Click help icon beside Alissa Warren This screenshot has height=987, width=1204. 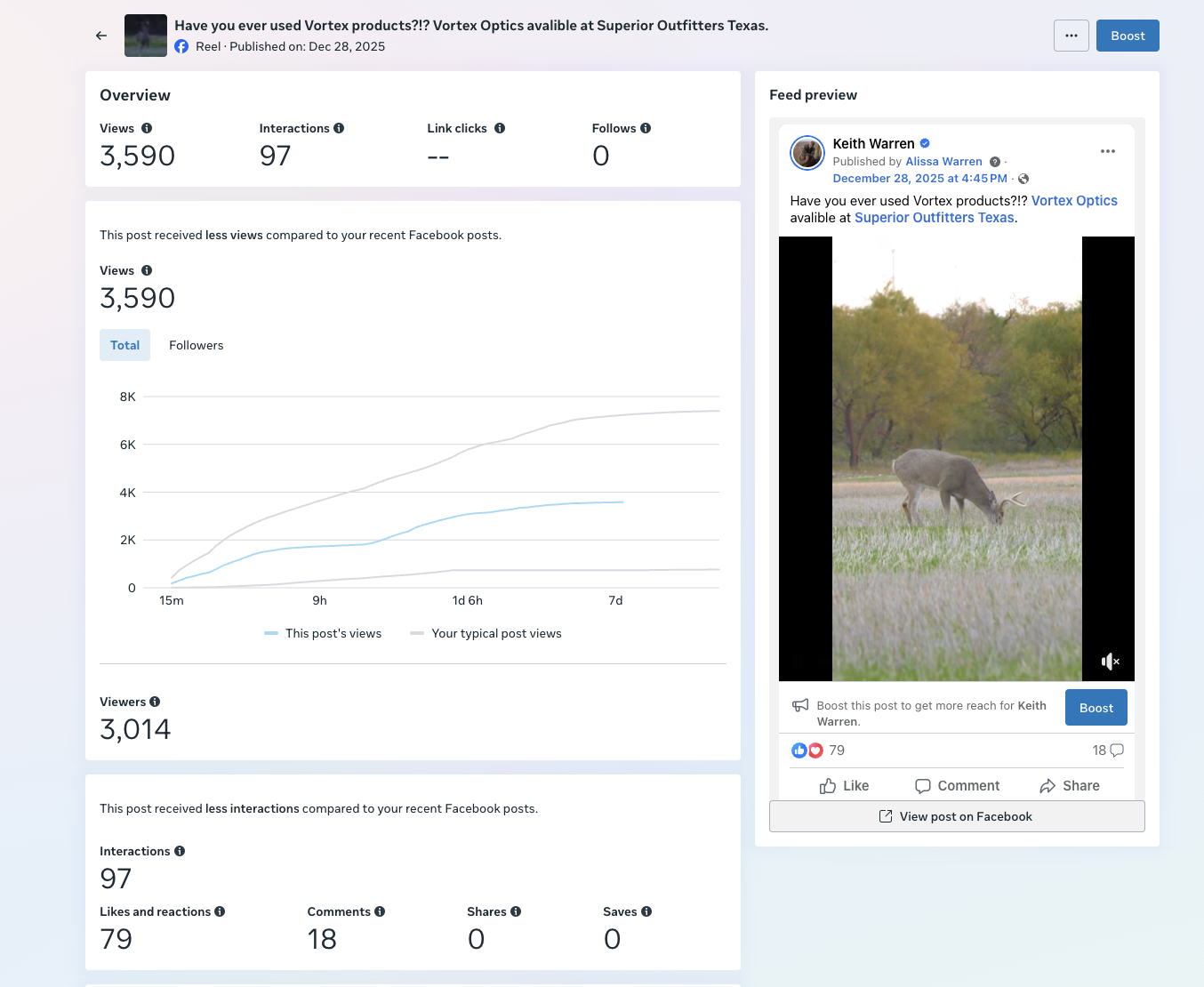(995, 162)
